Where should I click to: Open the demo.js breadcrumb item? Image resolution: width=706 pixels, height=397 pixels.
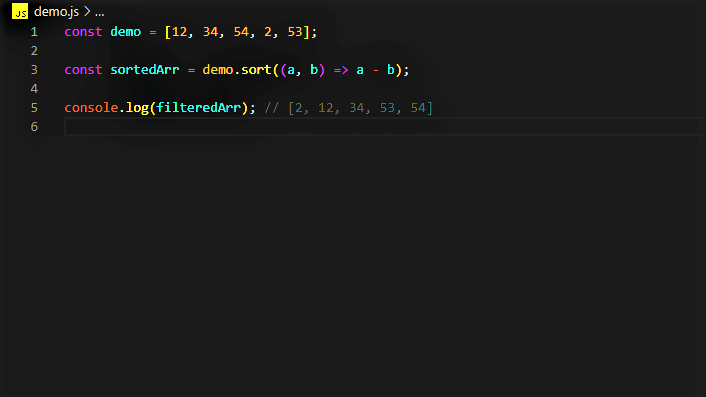[56, 12]
